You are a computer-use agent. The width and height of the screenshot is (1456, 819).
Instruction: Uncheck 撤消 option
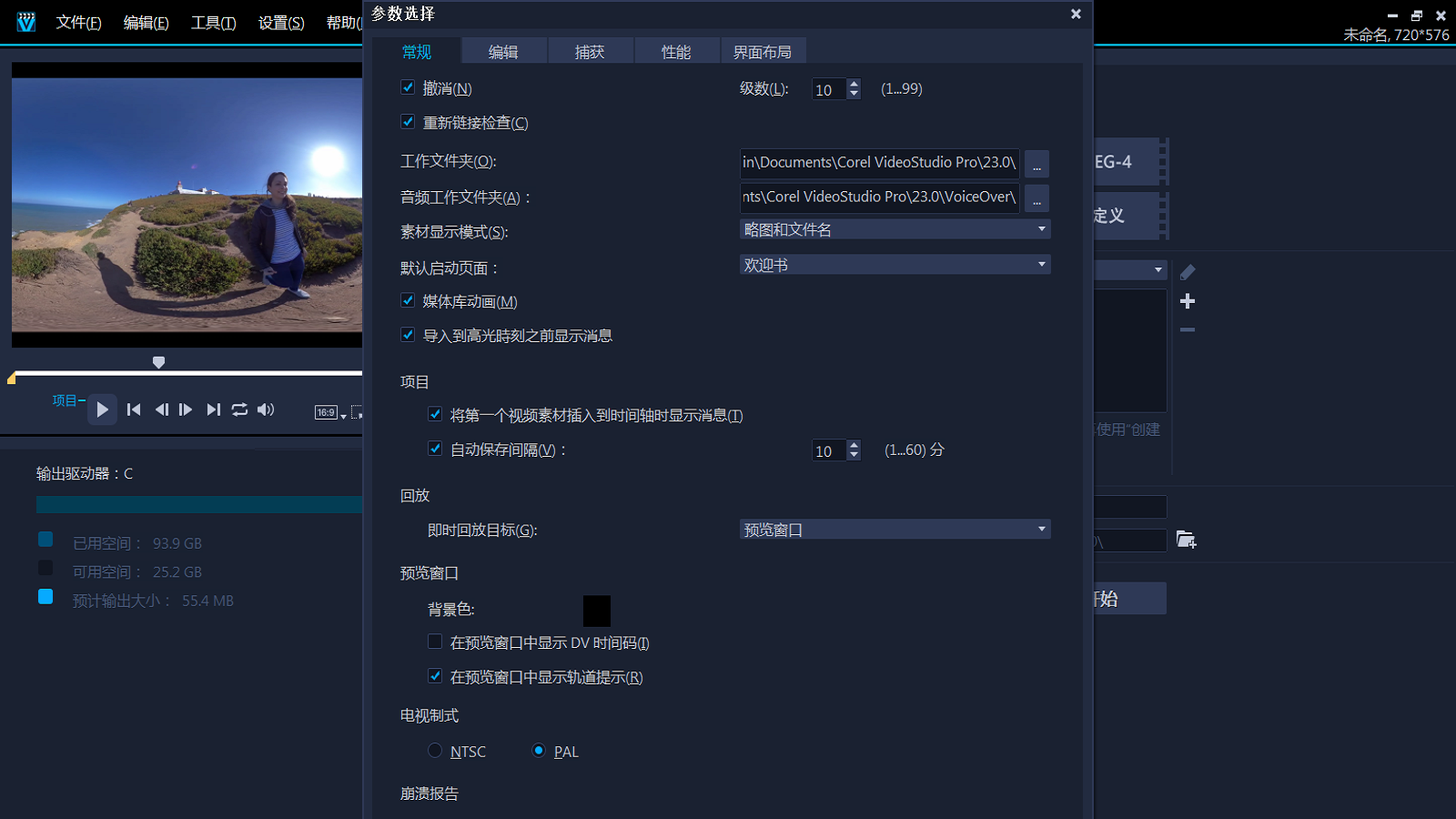[408, 86]
